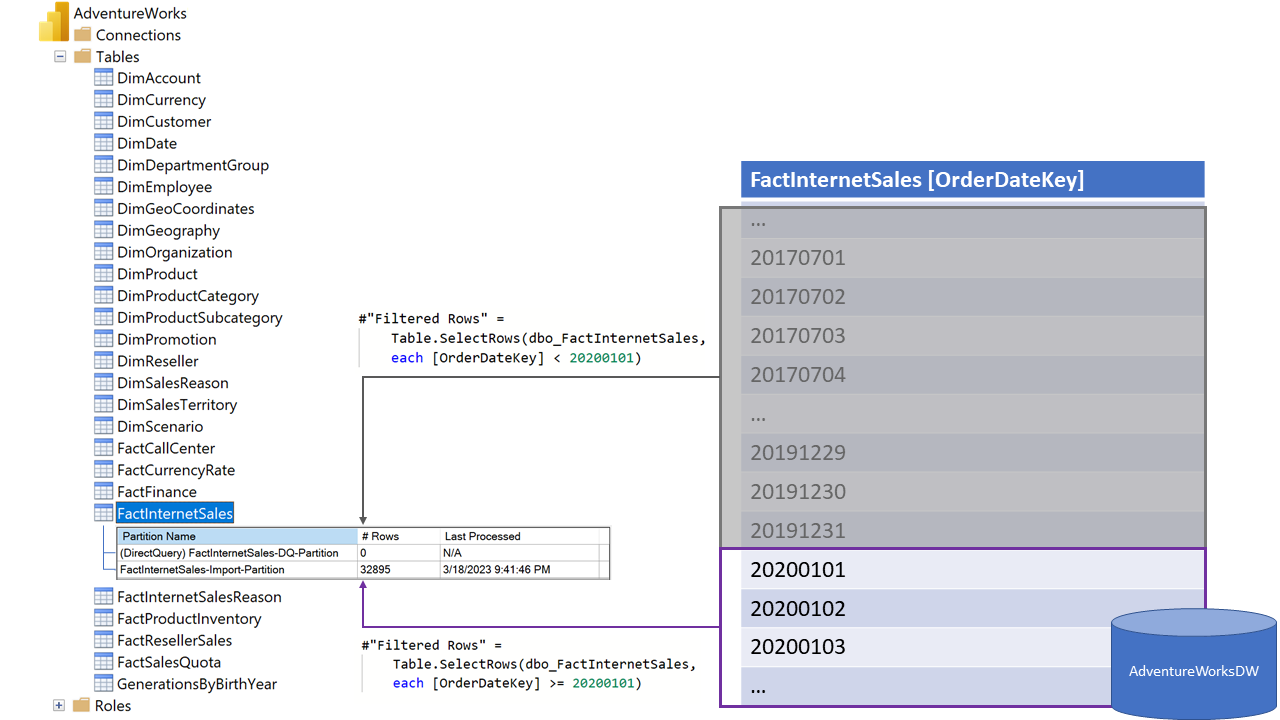The height and width of the screenshot is (720, 1280).
Task: Click the DimProduct table icon
Action: coord(103,273)
